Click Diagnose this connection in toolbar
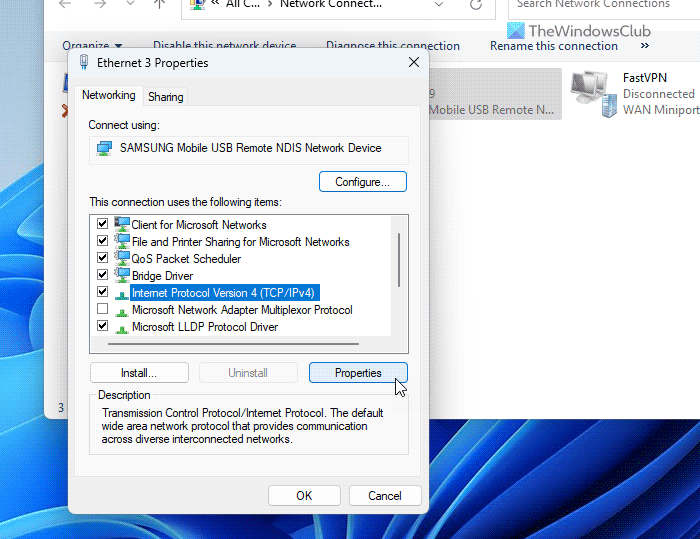The width and height of the screenshot is (700, 539). [x=393, y=46]
